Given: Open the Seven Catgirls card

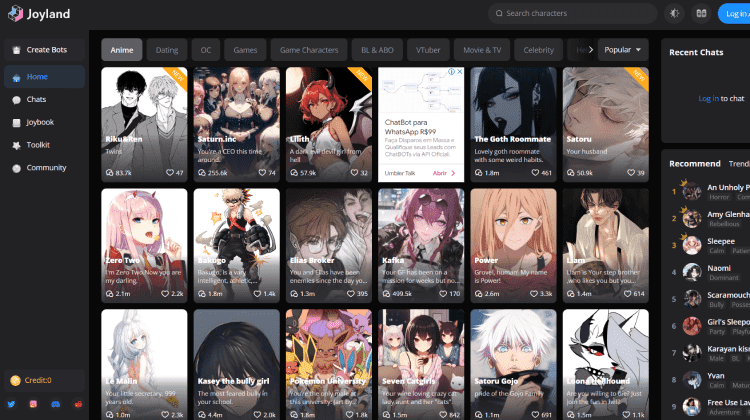Looking at the screenshot, I should click(421, 365).
